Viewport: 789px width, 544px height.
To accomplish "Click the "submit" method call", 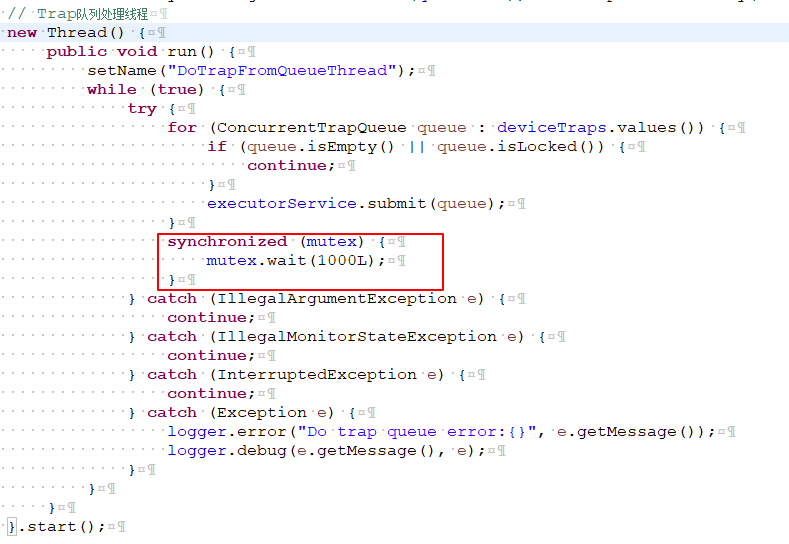I will coord(397,203).
